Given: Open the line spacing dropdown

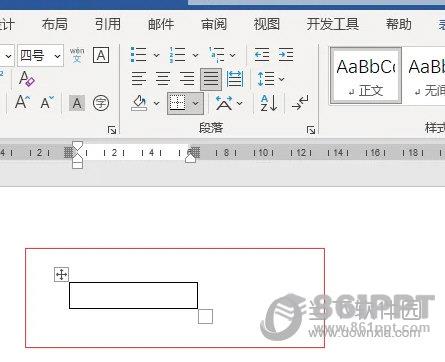Looking at the screenshot, I should coord(271,79).
